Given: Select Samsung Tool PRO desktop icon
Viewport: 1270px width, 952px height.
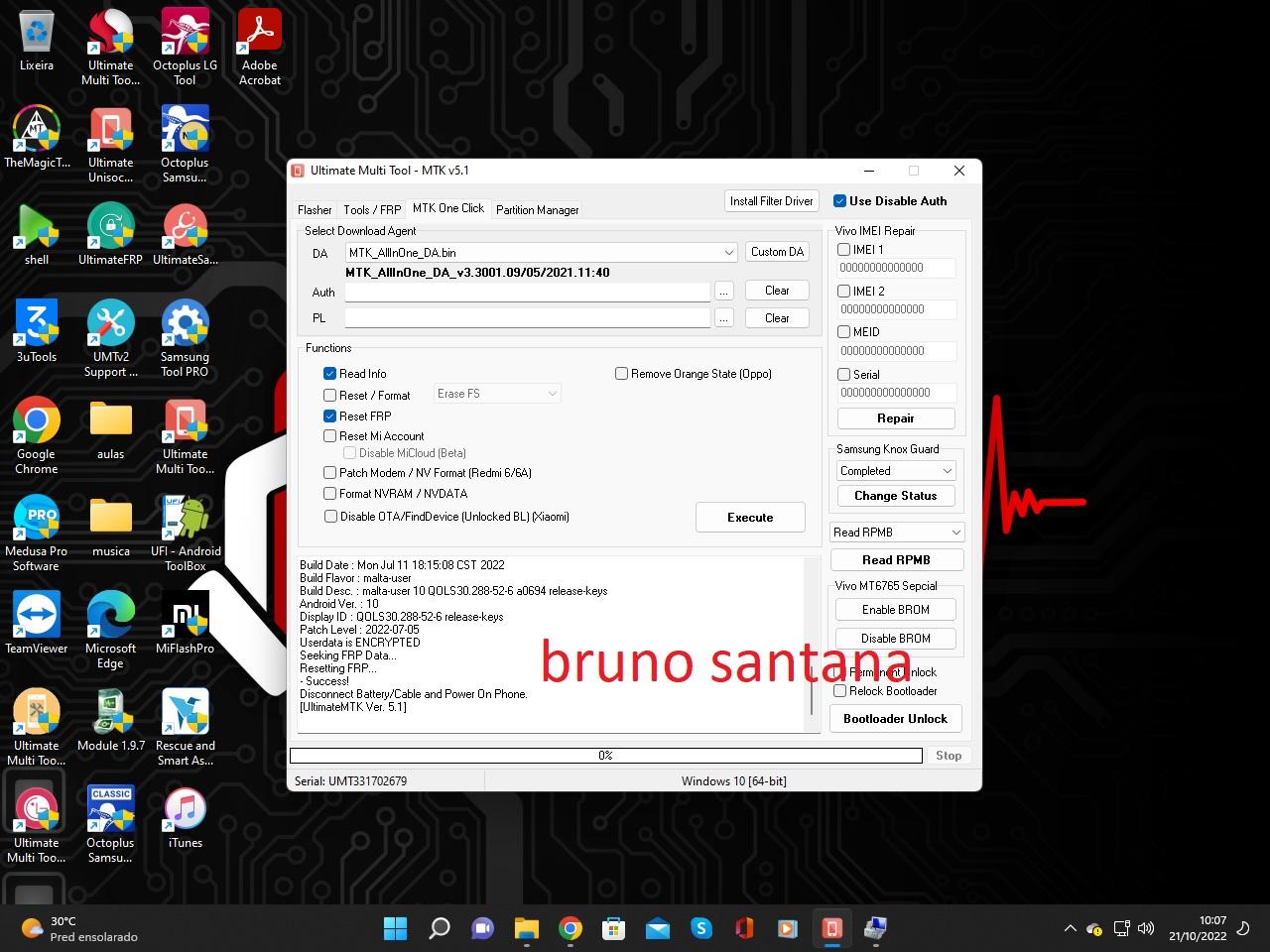Looking at the screenshot, I should [x=185, y=339].
